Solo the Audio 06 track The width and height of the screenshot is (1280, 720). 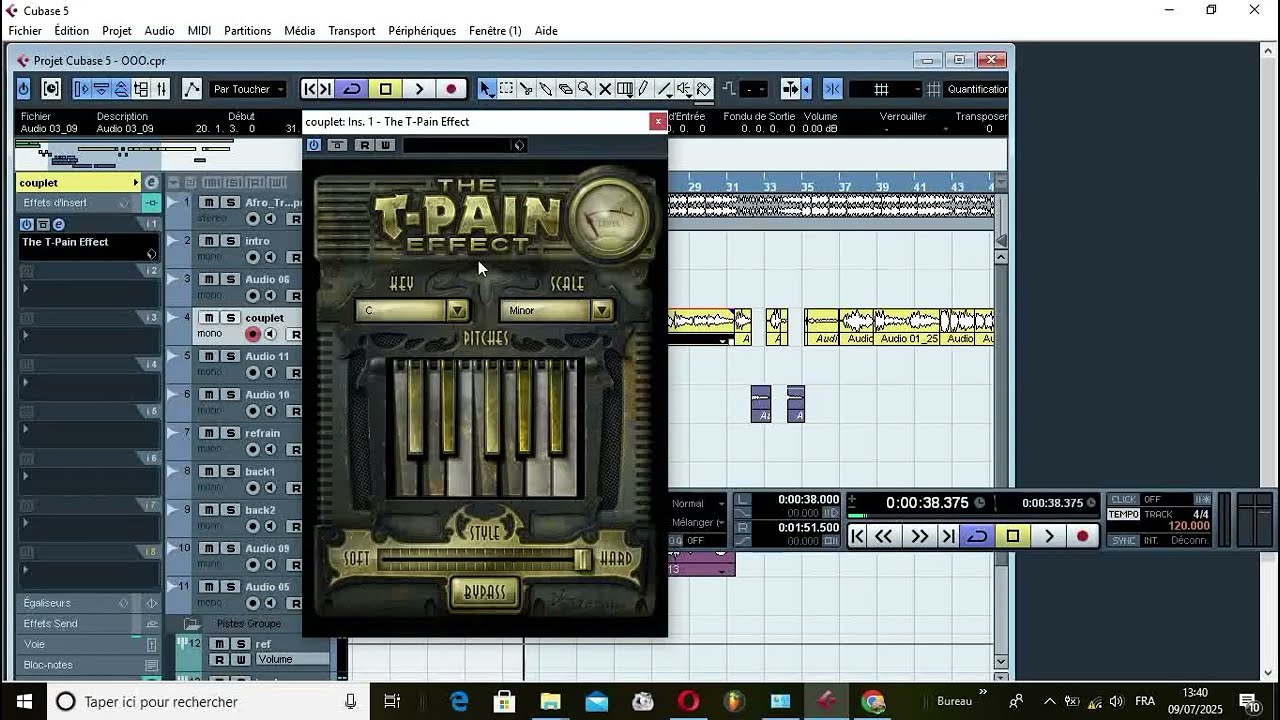[x=229, y=279]
